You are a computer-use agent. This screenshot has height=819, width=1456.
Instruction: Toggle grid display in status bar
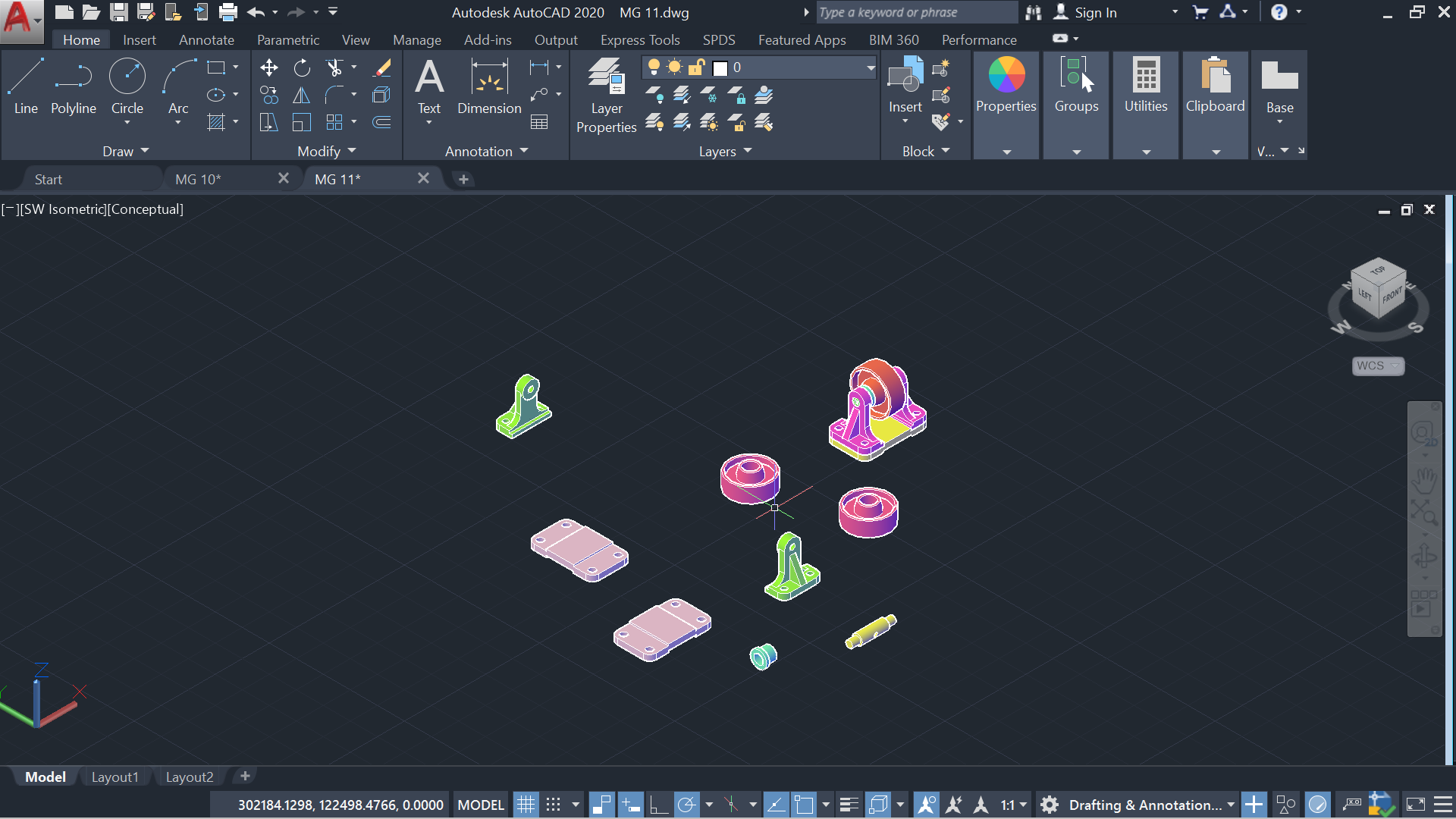(526, 805)
